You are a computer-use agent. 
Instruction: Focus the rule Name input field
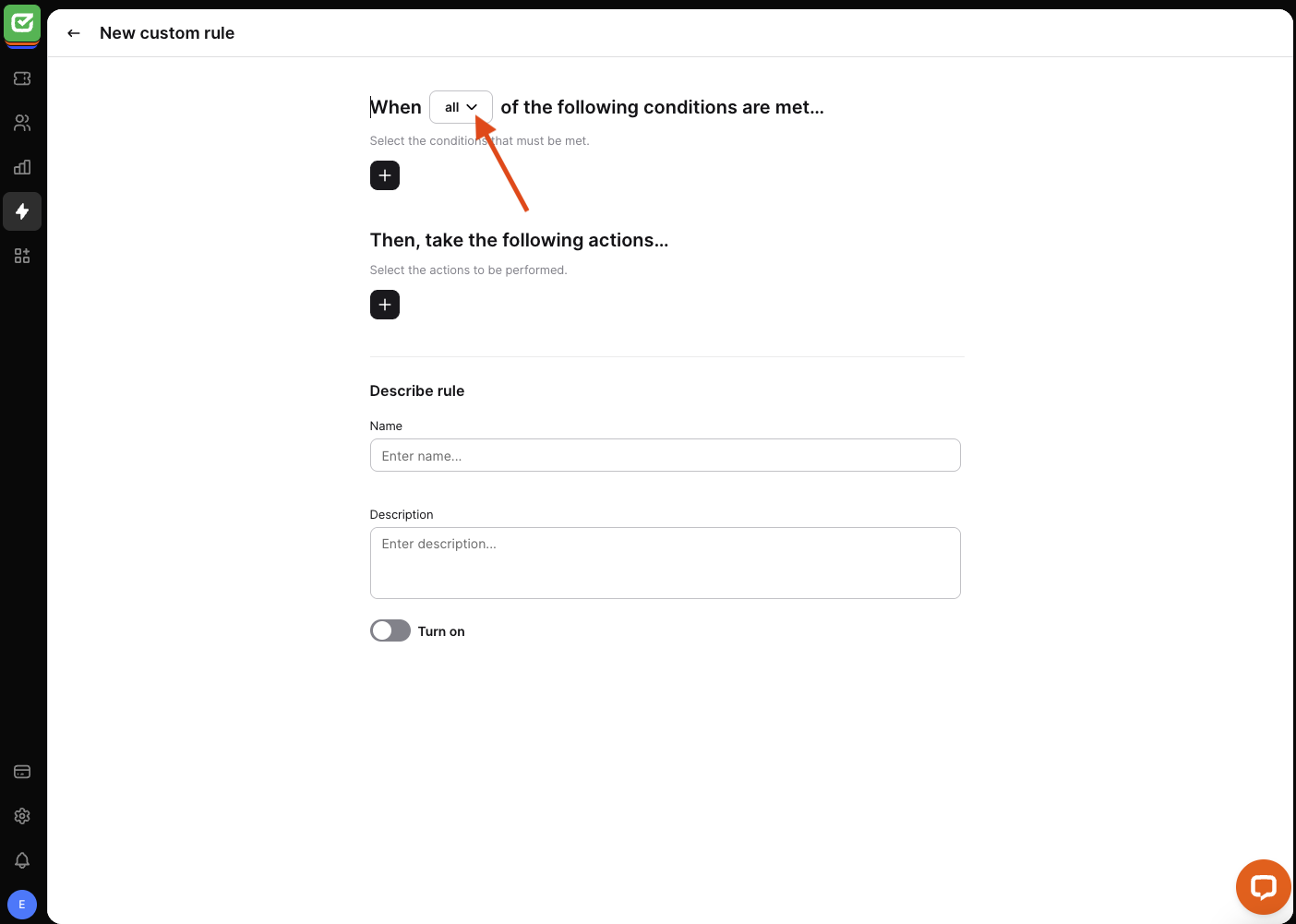tap(666, 455)
